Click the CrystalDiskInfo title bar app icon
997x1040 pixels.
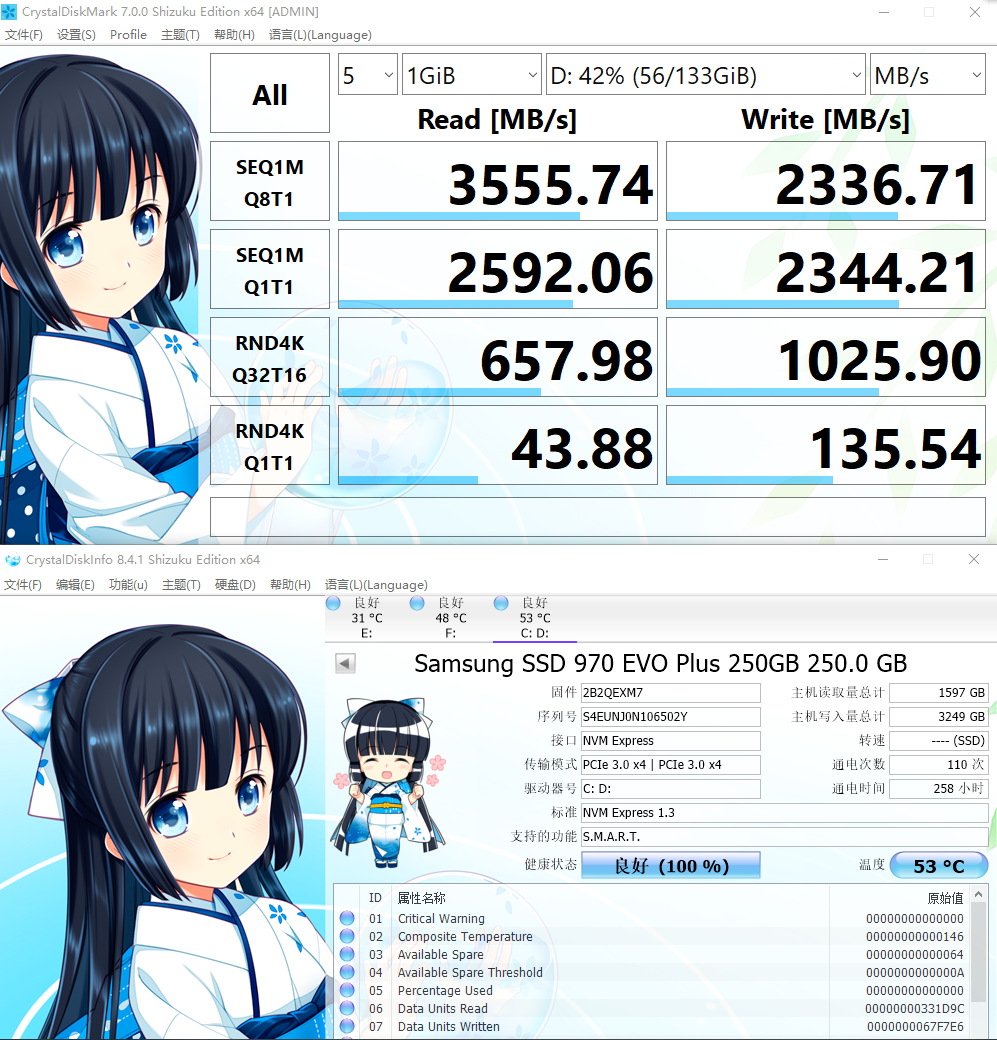tap(12, 560)
